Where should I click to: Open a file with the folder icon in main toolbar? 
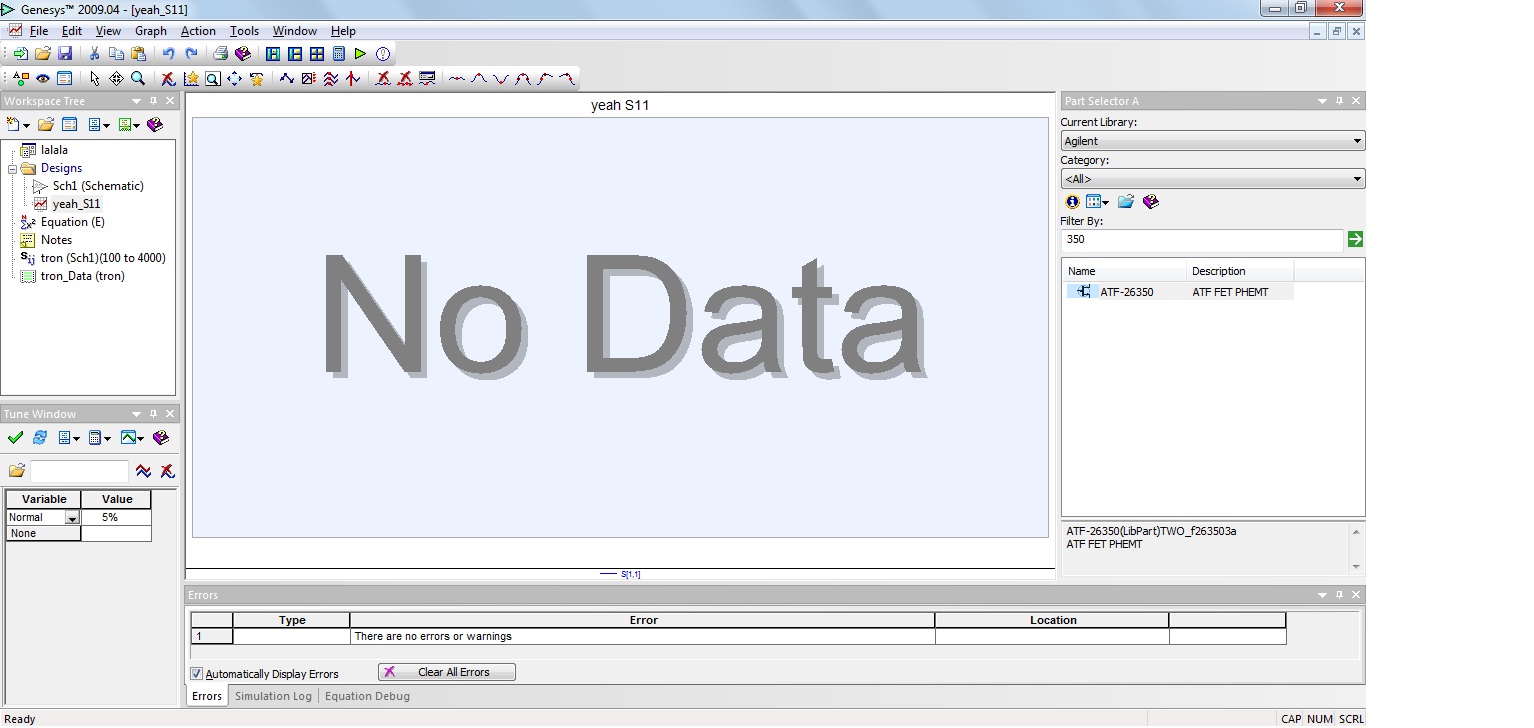pyautogui.click(x=42, y=54)
